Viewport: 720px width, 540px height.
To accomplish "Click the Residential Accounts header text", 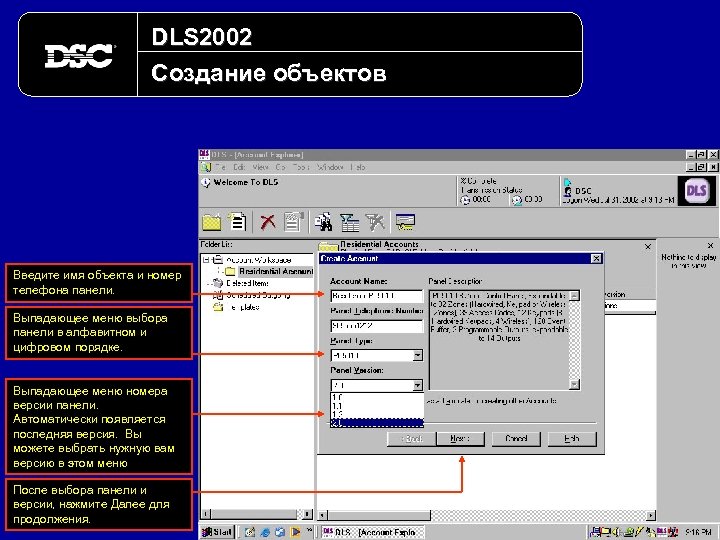I will click(x=379, y=244).
